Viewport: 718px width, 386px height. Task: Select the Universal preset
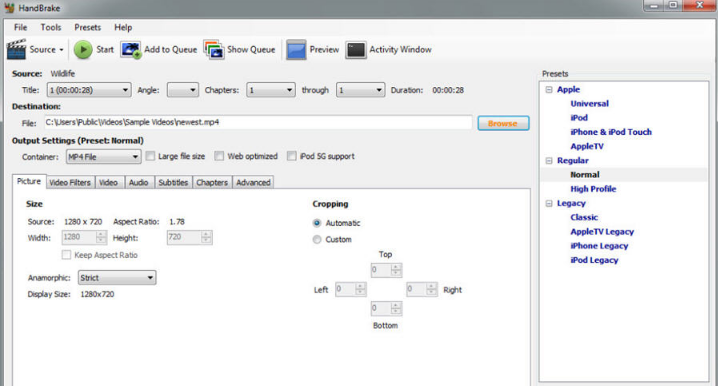(x=589, y=103)
